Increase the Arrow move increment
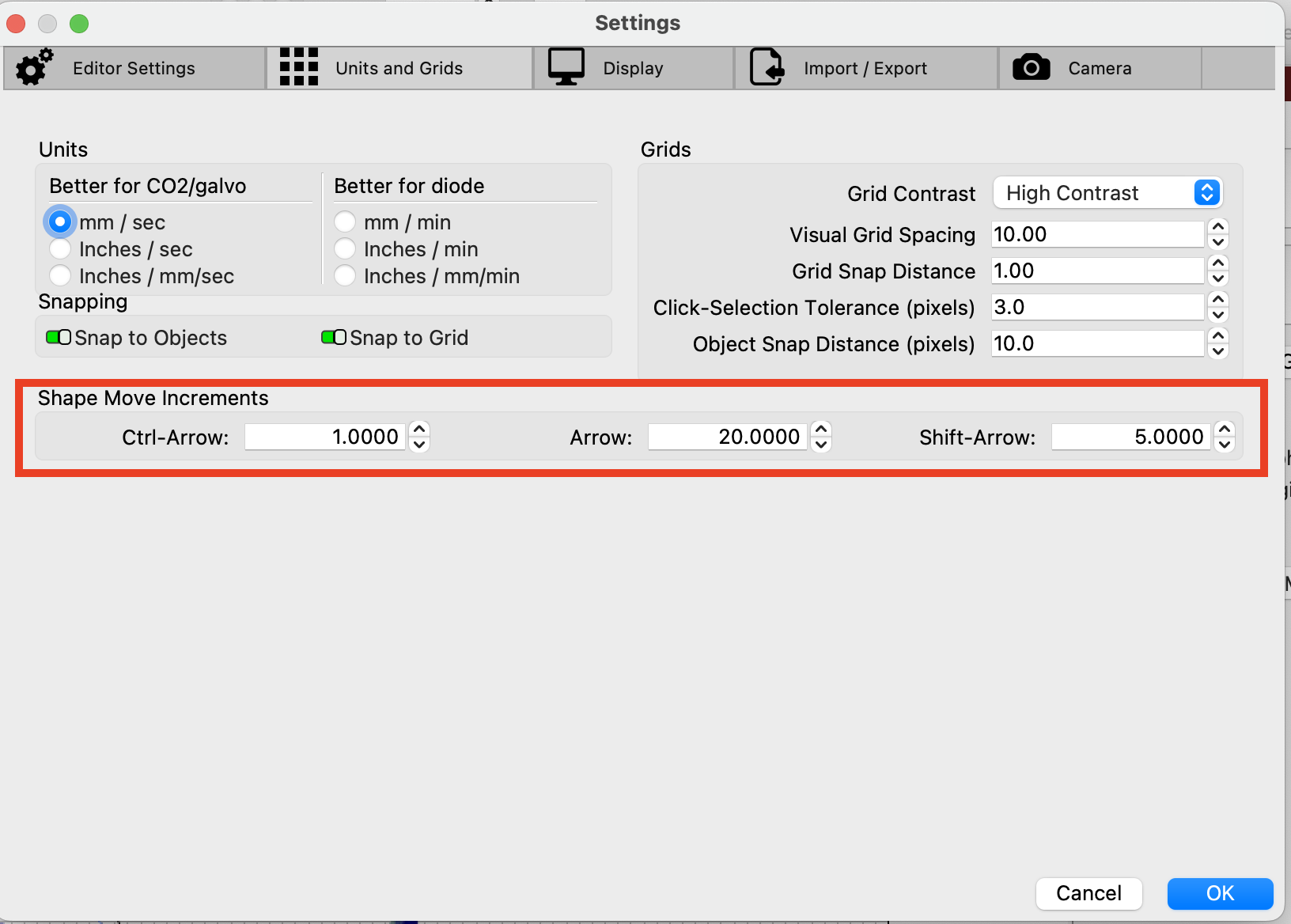Viewport: 1291px width, 924px height. (821, 429)
